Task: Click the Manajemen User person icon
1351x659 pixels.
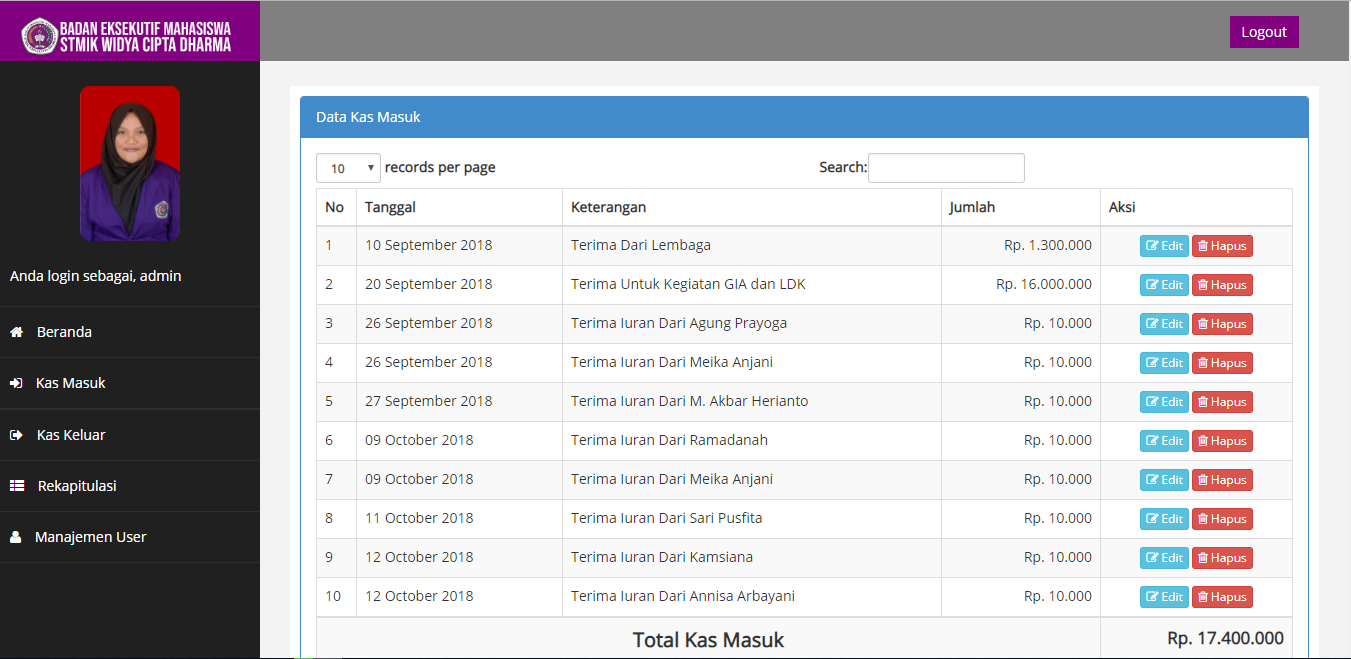Action: tap(15, 537)
